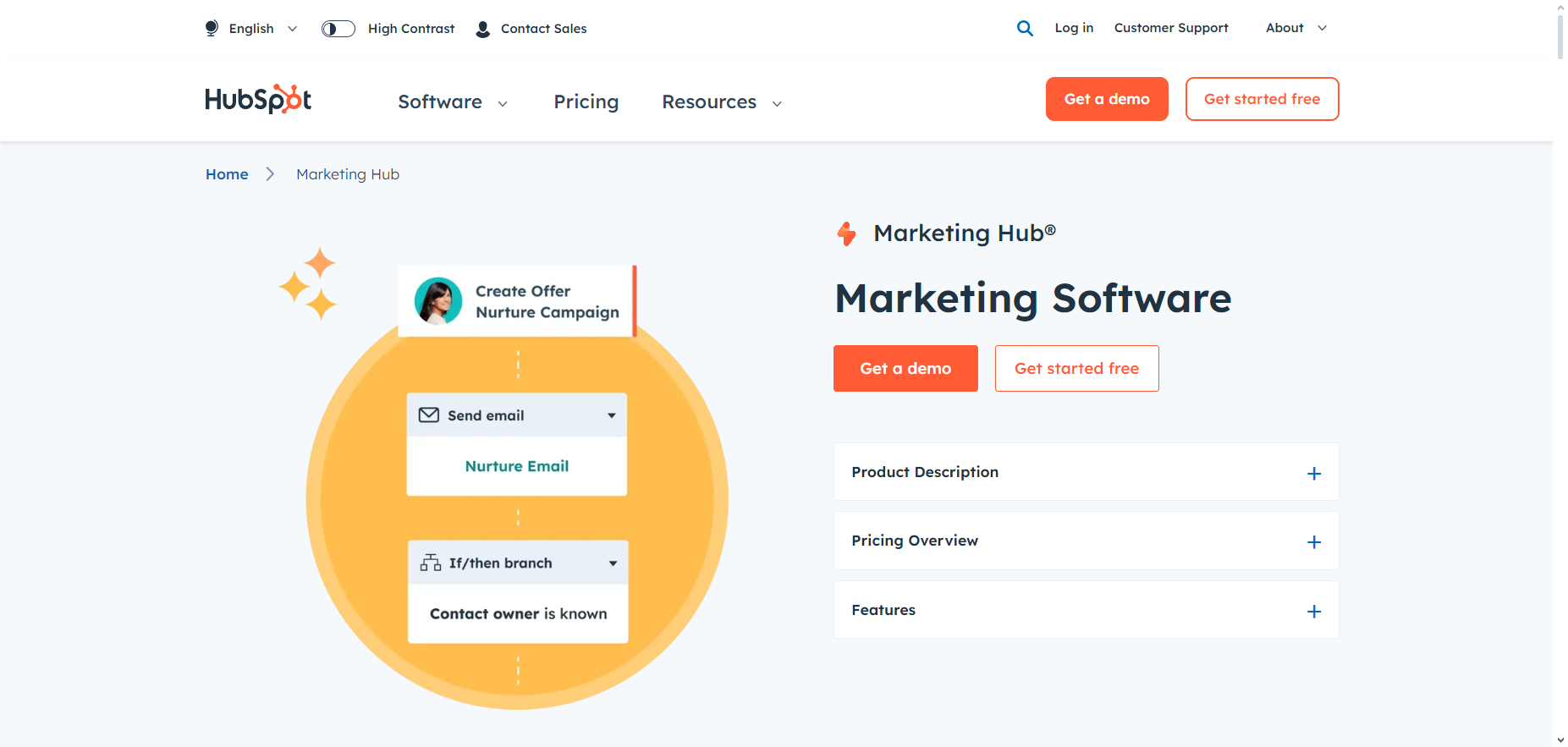Click the Nurture Email text
This screenshot has height=747, width=1568.
(x=517, y=466)
